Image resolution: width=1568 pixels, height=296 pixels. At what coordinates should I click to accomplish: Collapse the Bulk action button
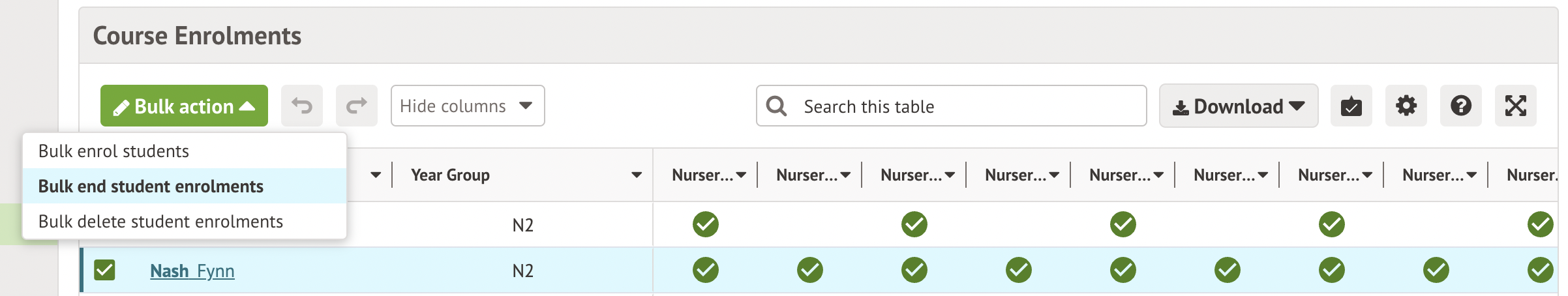(x=184, y=106)
